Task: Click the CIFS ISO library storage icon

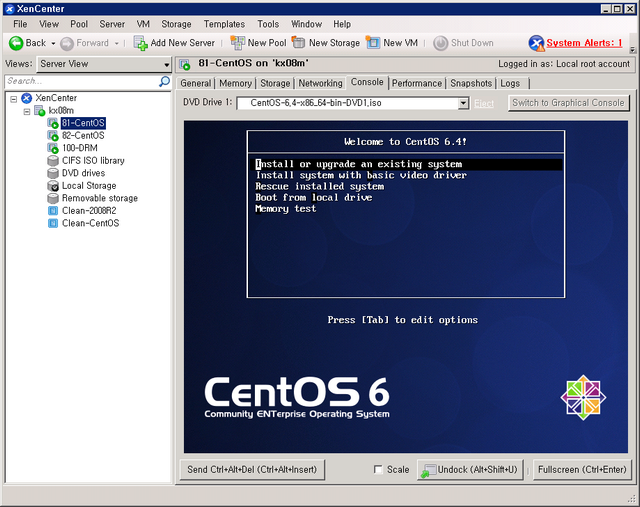Action: (53, 161)
